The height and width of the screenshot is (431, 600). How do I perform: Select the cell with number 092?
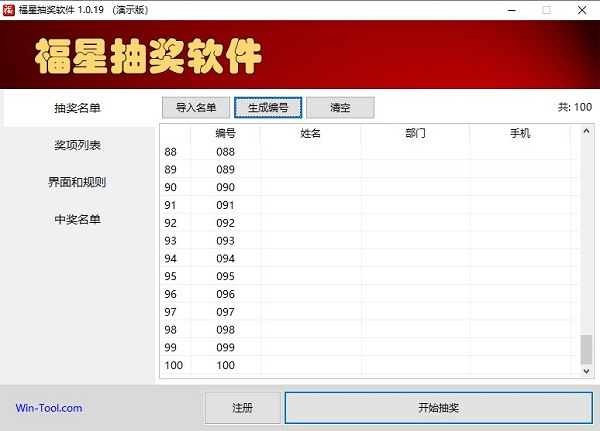click(x=225, y=223)
